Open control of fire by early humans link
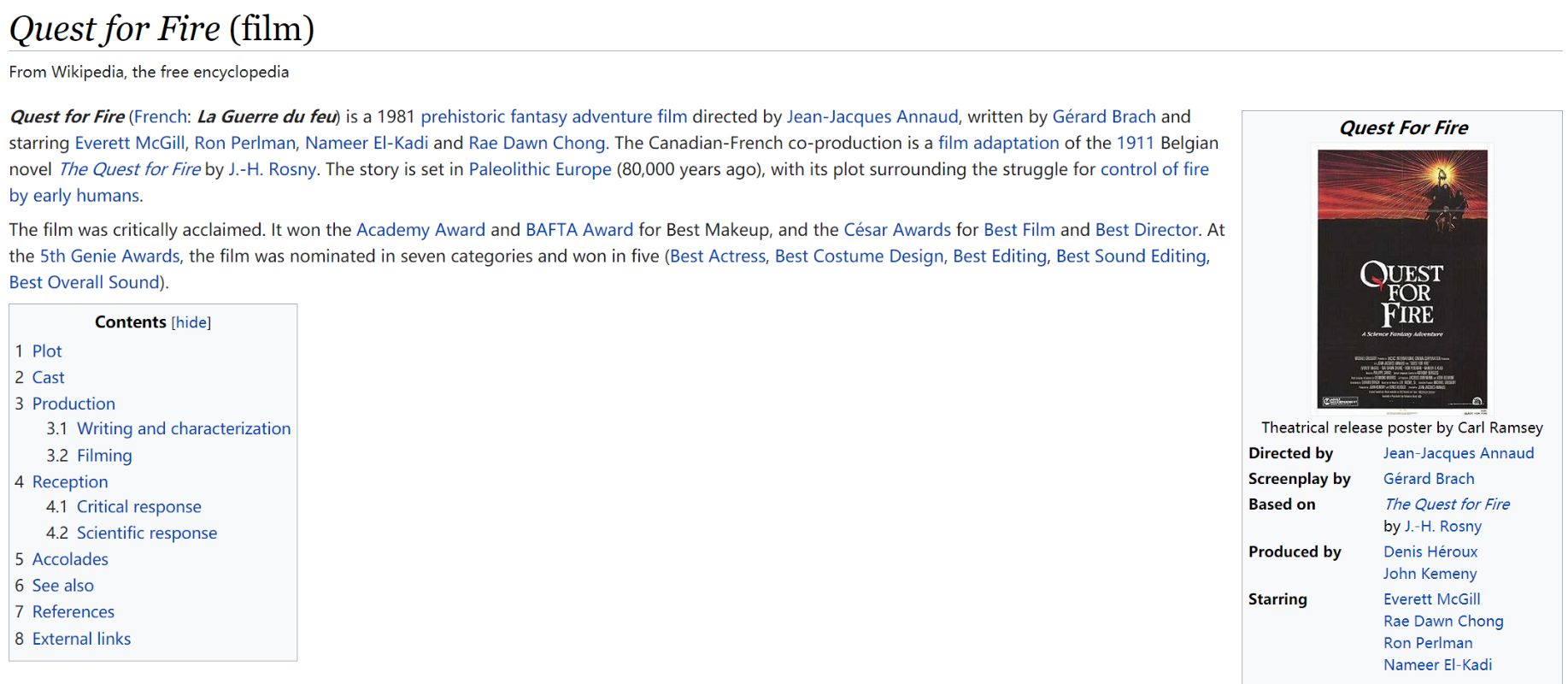This screenshot has width=1568, height=684. 1154,169
